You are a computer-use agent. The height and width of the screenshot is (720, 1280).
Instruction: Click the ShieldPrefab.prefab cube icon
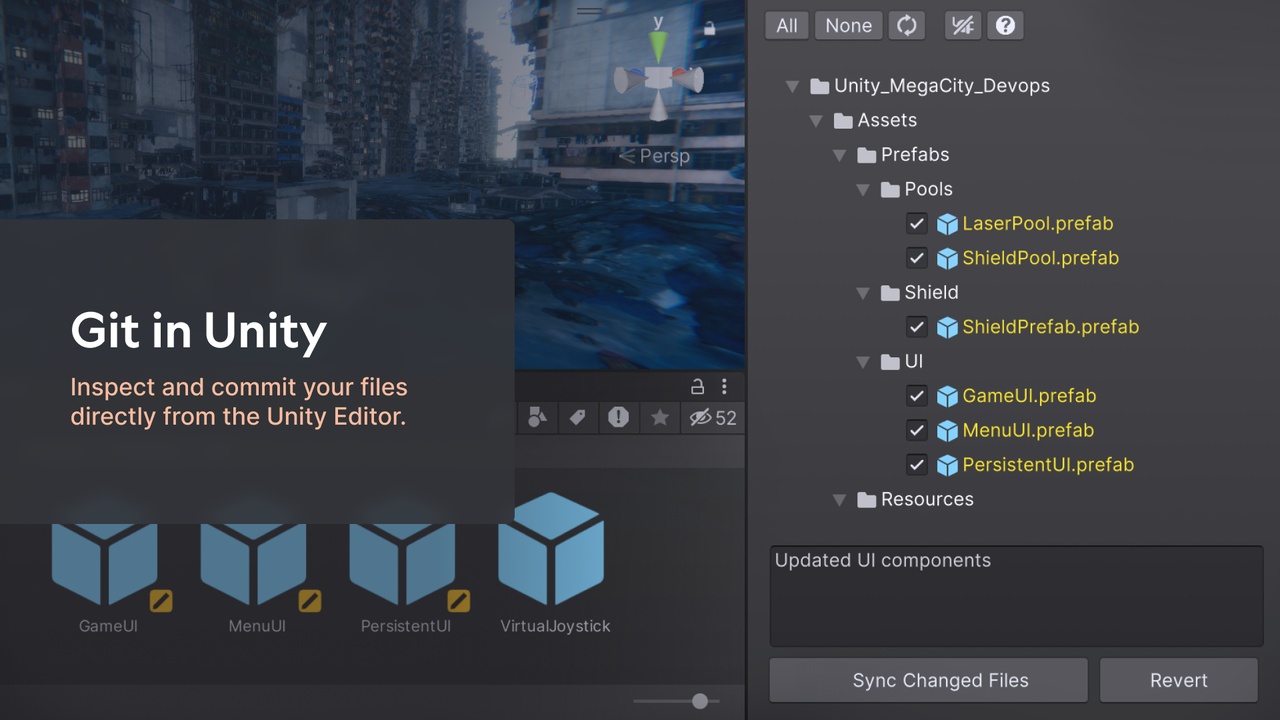tap(947, 327)
